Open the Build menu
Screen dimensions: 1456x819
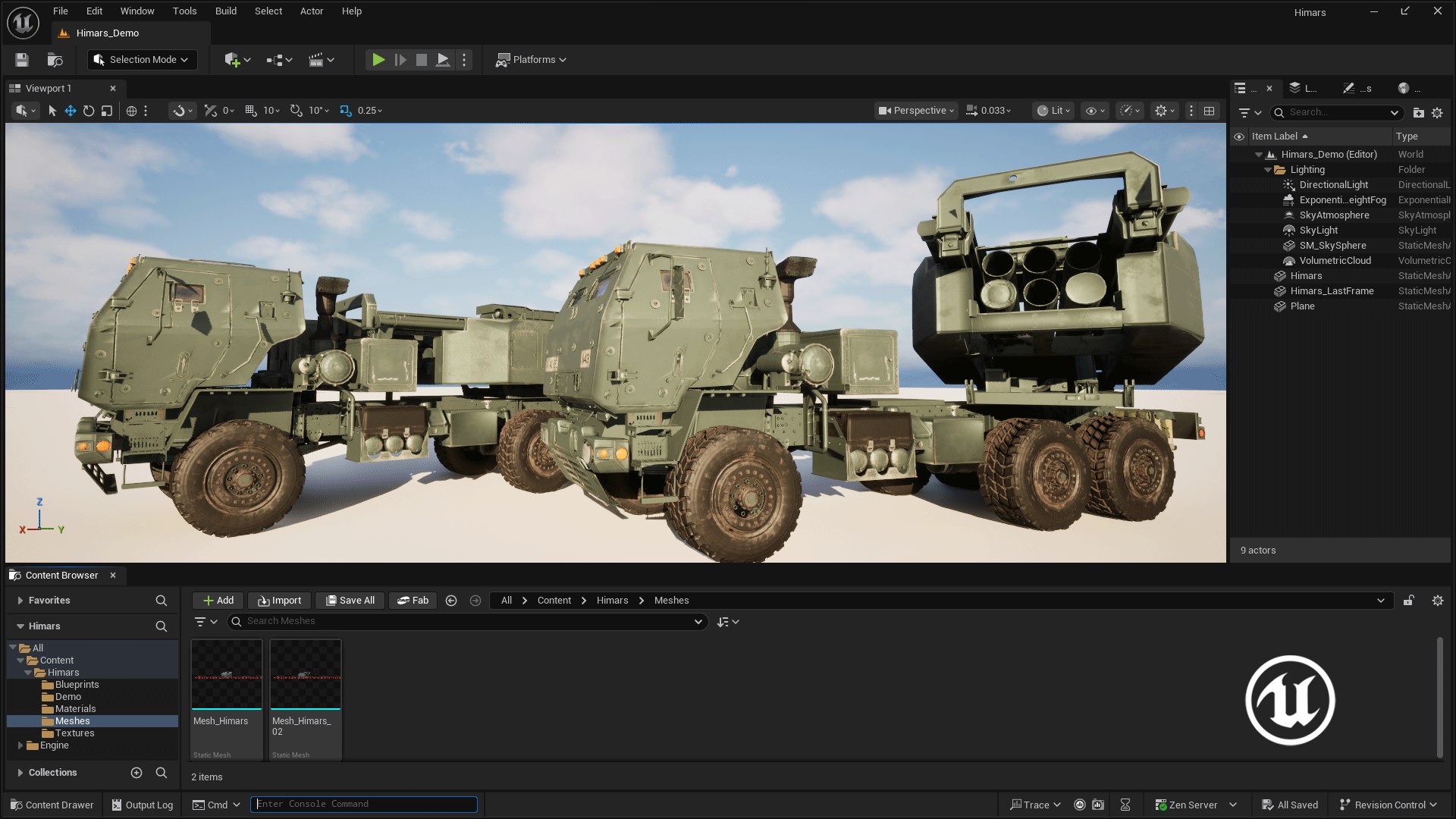tap(226, 11)
